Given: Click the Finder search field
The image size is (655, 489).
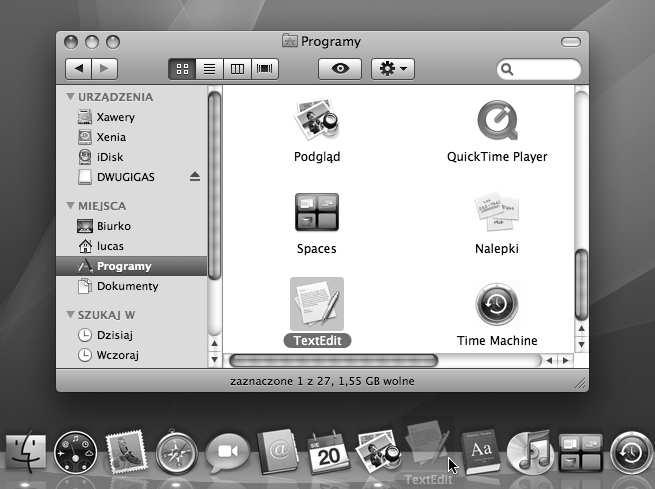Looking at the screenshot, I should pos(539,69).
